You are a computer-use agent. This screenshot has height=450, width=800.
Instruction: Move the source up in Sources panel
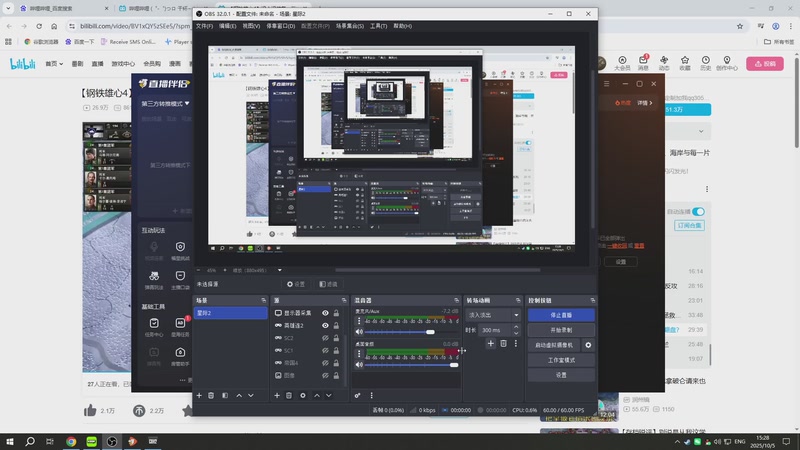(x=317, y=395)
